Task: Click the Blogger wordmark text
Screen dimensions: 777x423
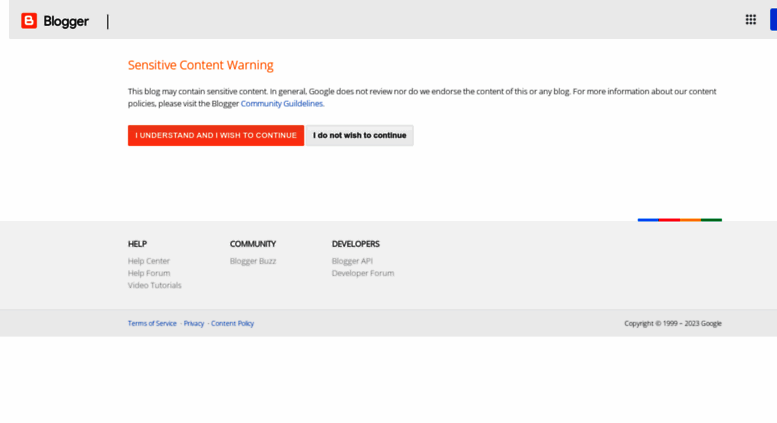Action: click(x=66, y=21)
